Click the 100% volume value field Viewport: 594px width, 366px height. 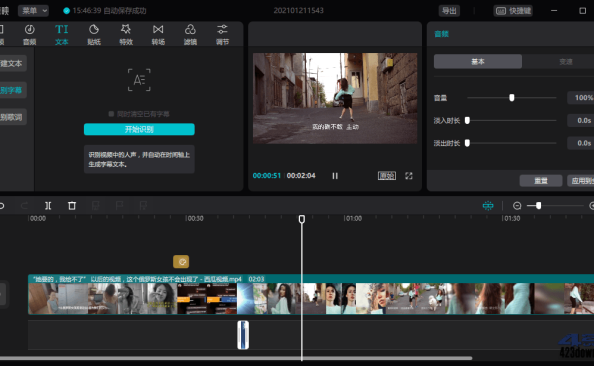coord(581,98)
